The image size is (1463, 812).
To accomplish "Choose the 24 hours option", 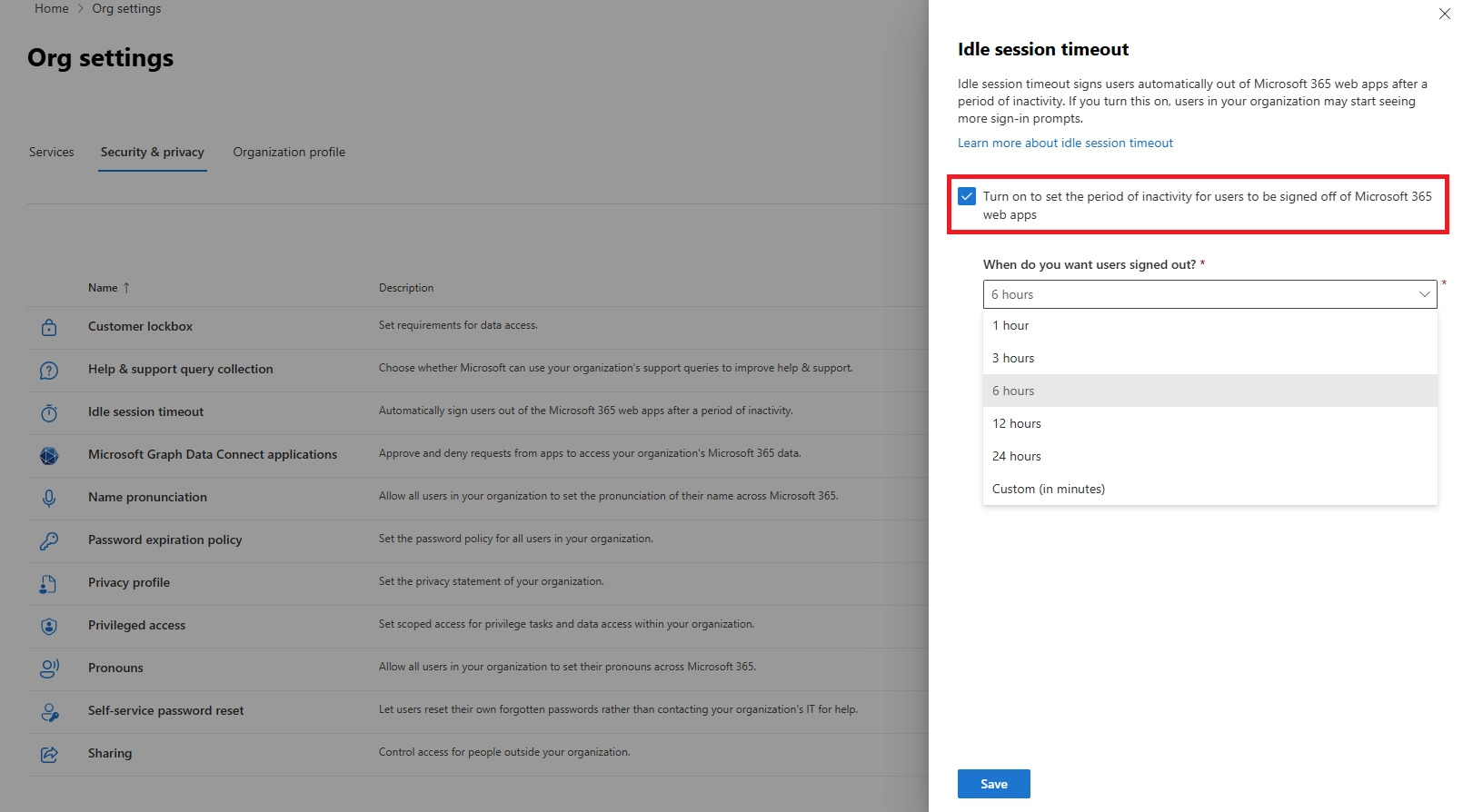I will coord(1209,456).
